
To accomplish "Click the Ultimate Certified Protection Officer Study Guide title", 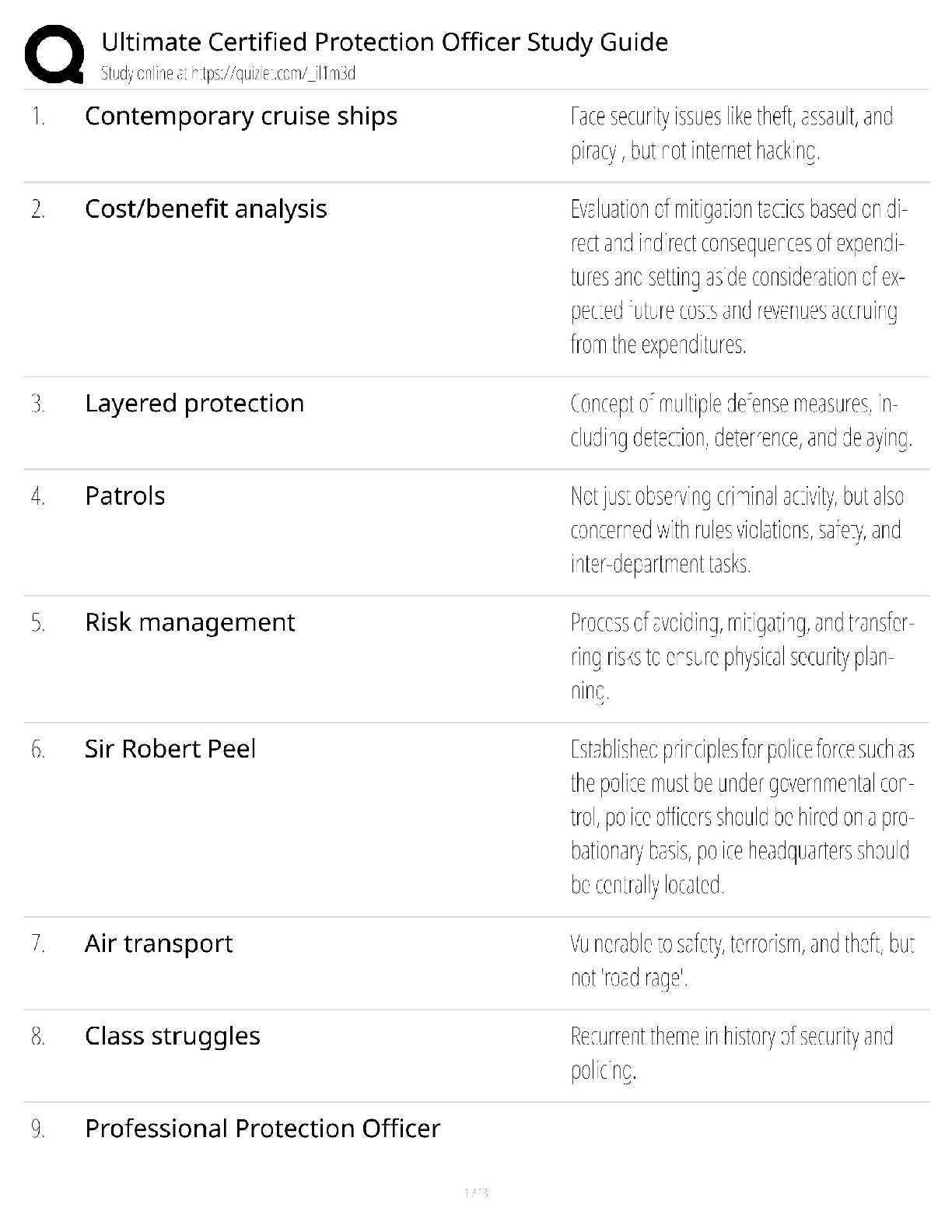I will point(384,41).
